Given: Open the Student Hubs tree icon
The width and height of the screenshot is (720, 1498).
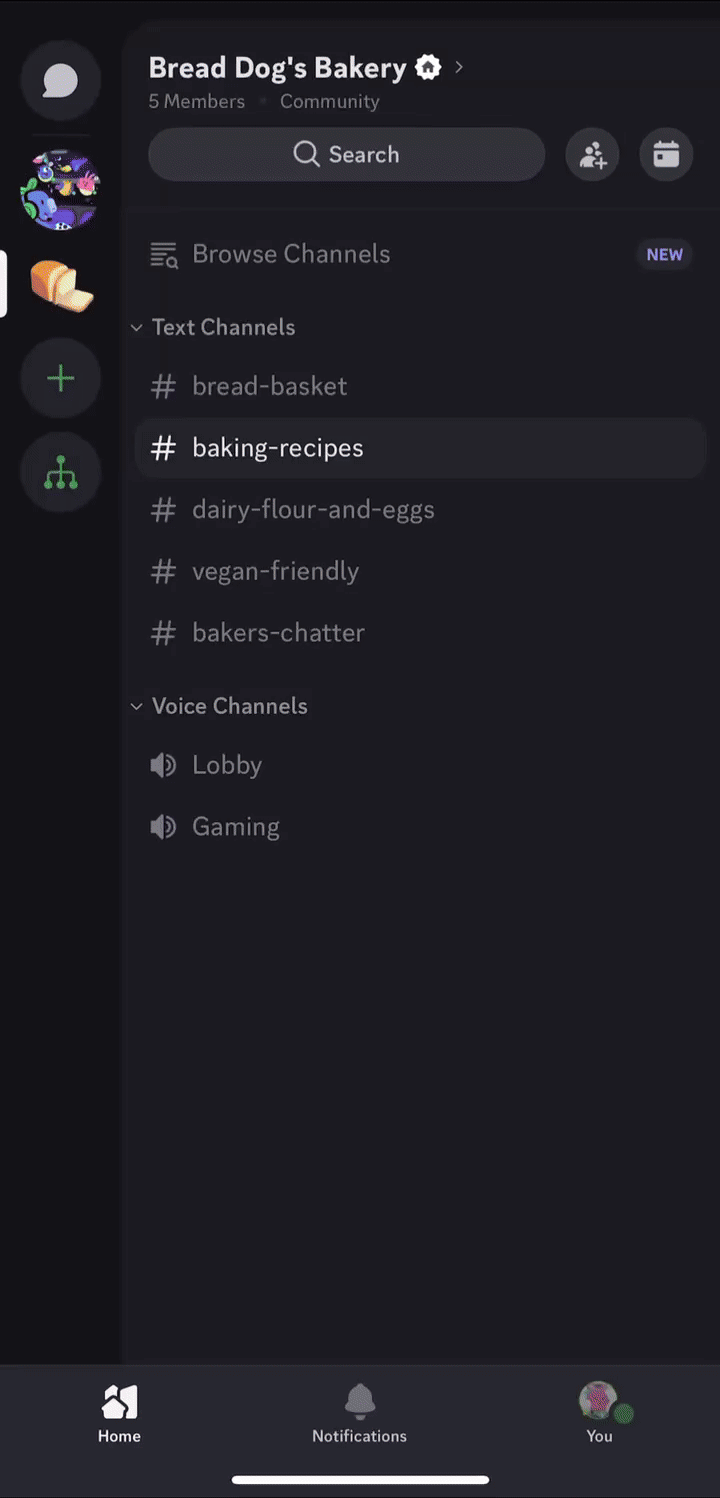Looking at the screenshot, I should [60, 472].
